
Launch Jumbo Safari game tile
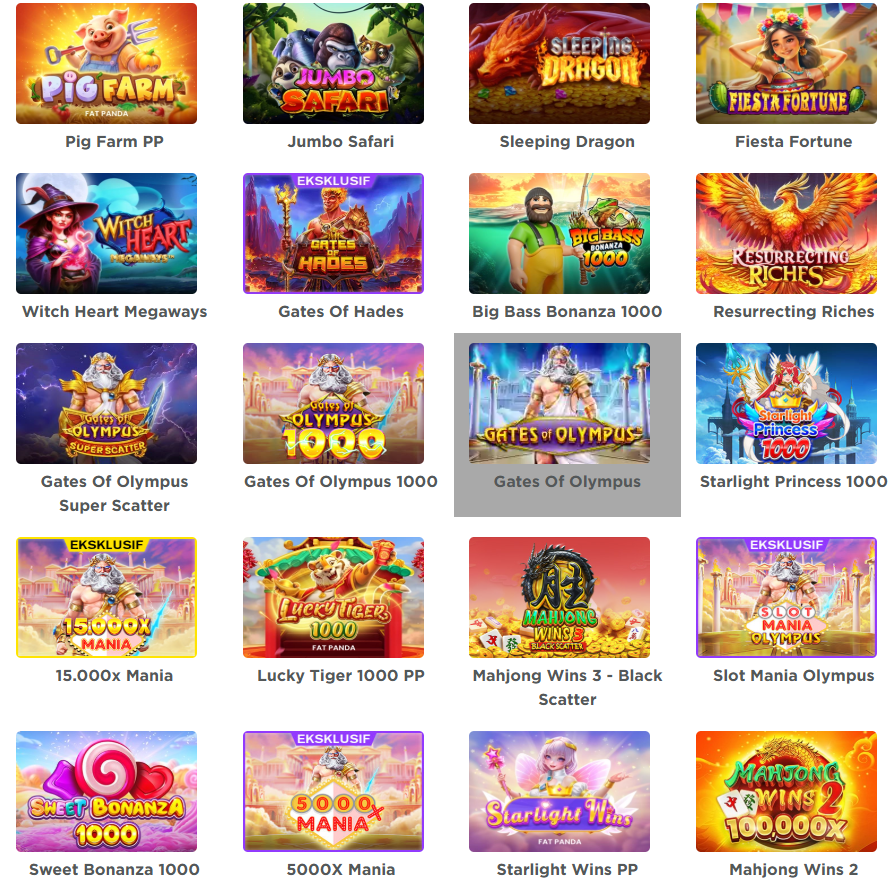point(333,63)
